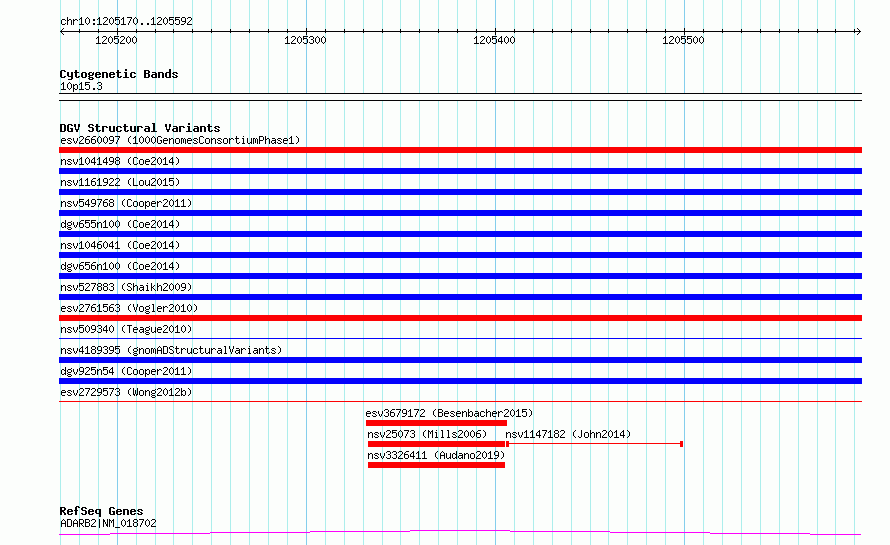
Task: Open variant dgv925n54 (Cooper2011) label
Action: click(x=126, y=371)
